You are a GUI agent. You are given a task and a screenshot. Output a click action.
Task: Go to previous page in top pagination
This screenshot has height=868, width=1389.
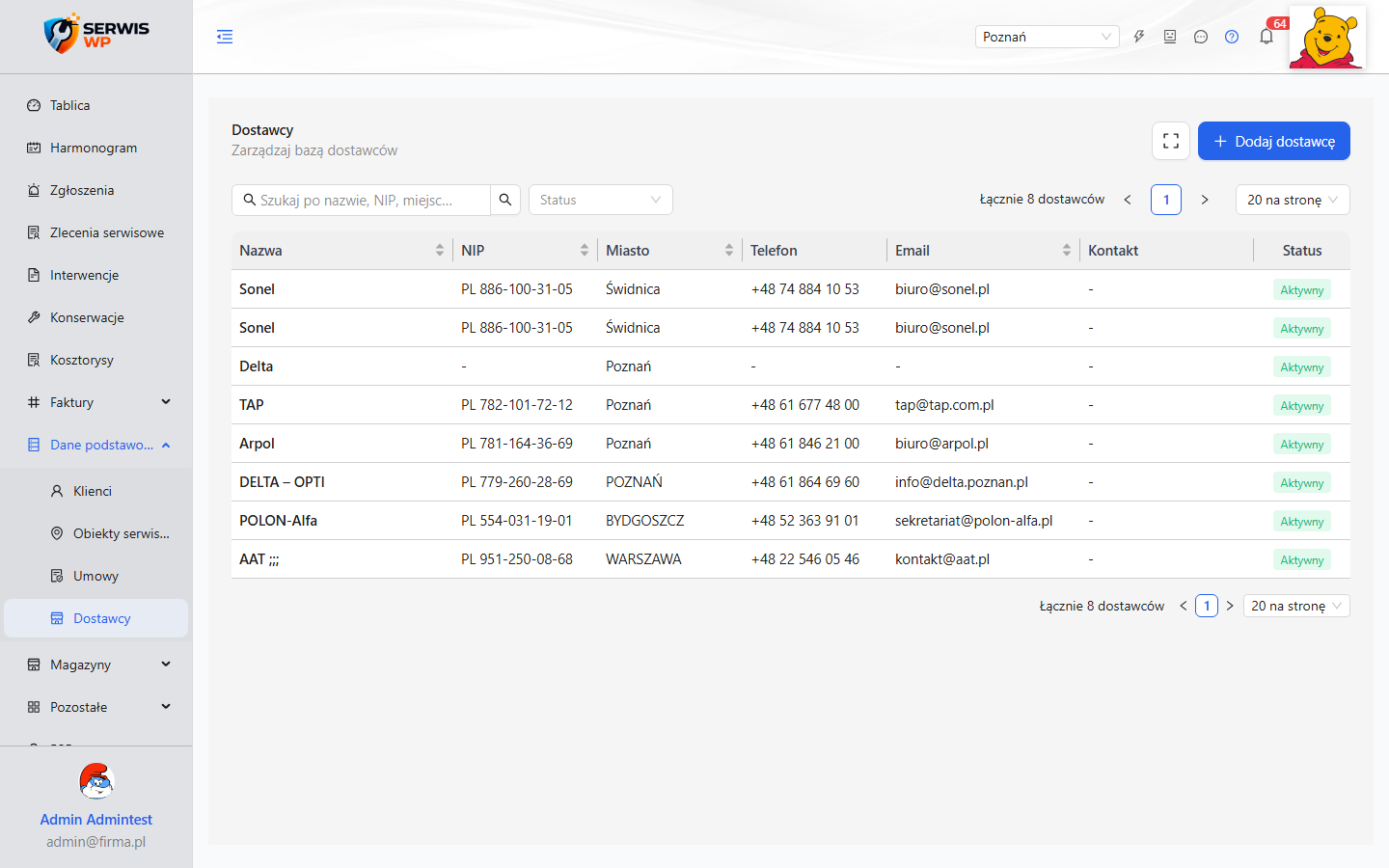coord(1128,200)
